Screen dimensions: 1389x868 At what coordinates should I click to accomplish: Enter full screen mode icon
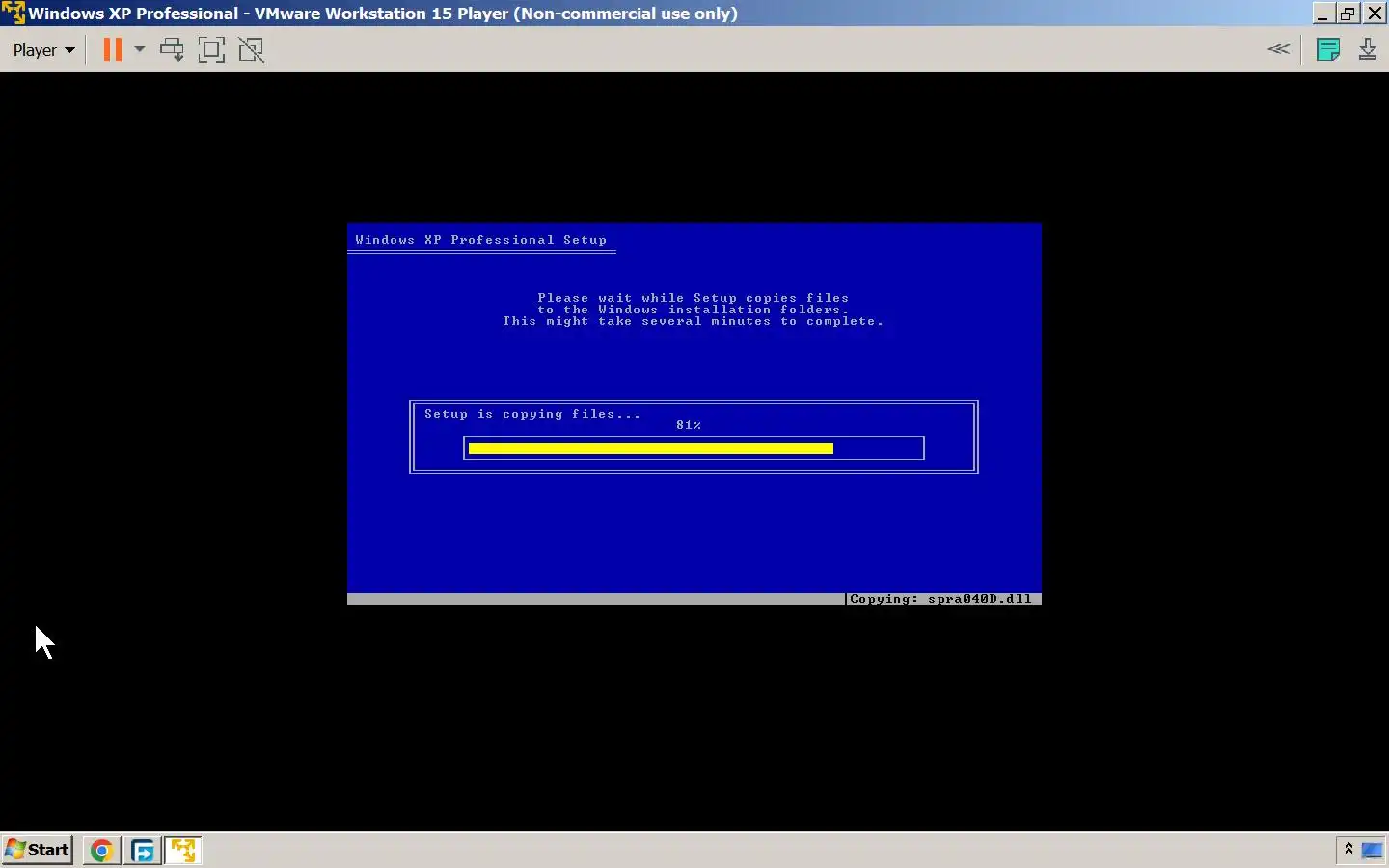pos(211,49)
